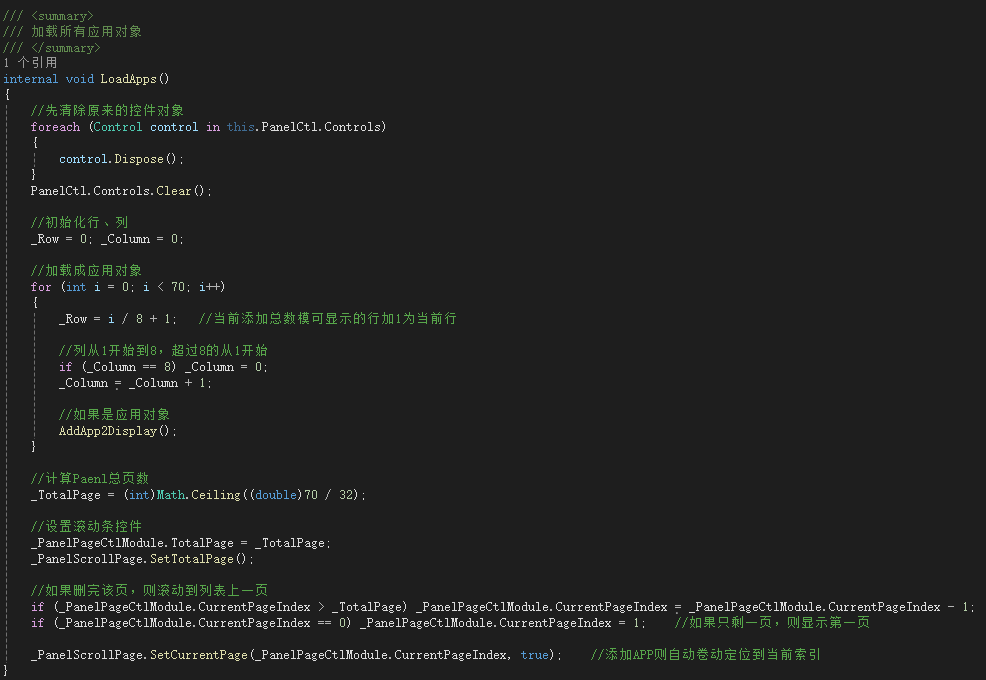Click the comment "//计算Paenl总页数"
The image size is (986, 680).
click(89, 479)
